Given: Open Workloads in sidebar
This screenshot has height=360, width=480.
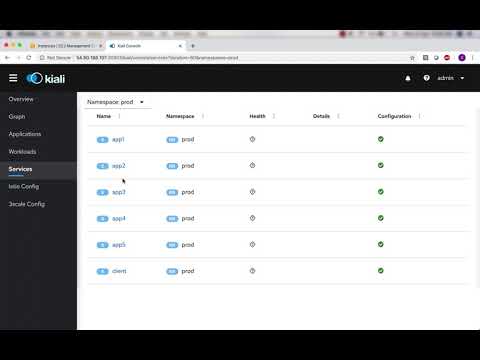Looking at the screenshot, I should pyautogui.click(x=22, y=152).
